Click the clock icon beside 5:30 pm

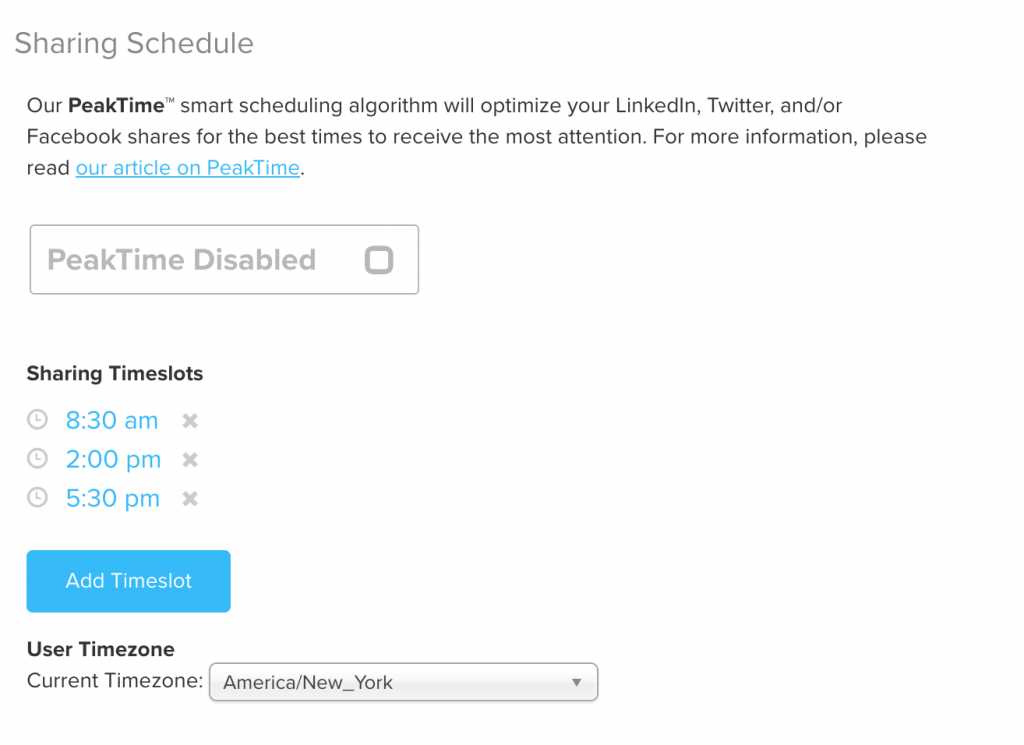(x=37, y=498)
